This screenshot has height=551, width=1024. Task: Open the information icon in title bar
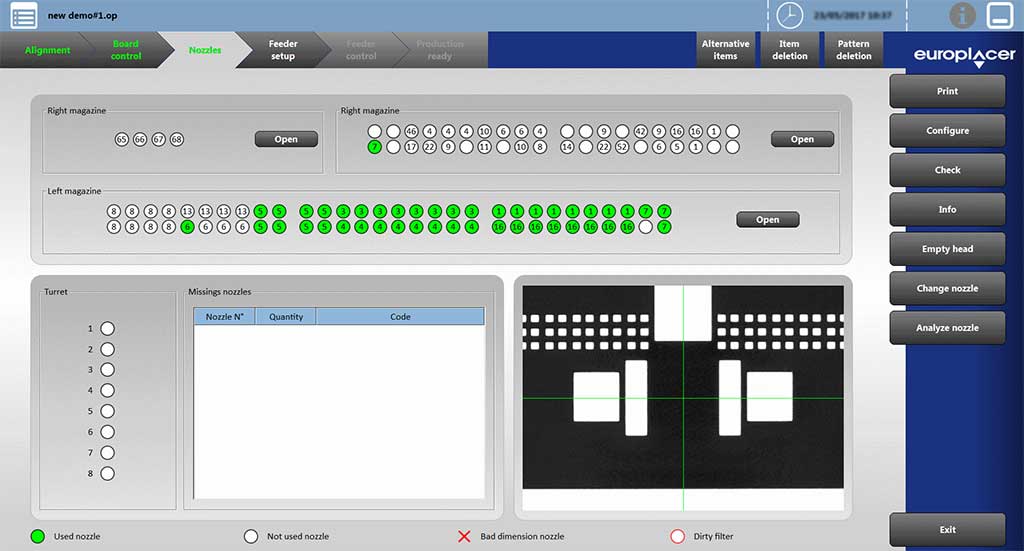963,15
